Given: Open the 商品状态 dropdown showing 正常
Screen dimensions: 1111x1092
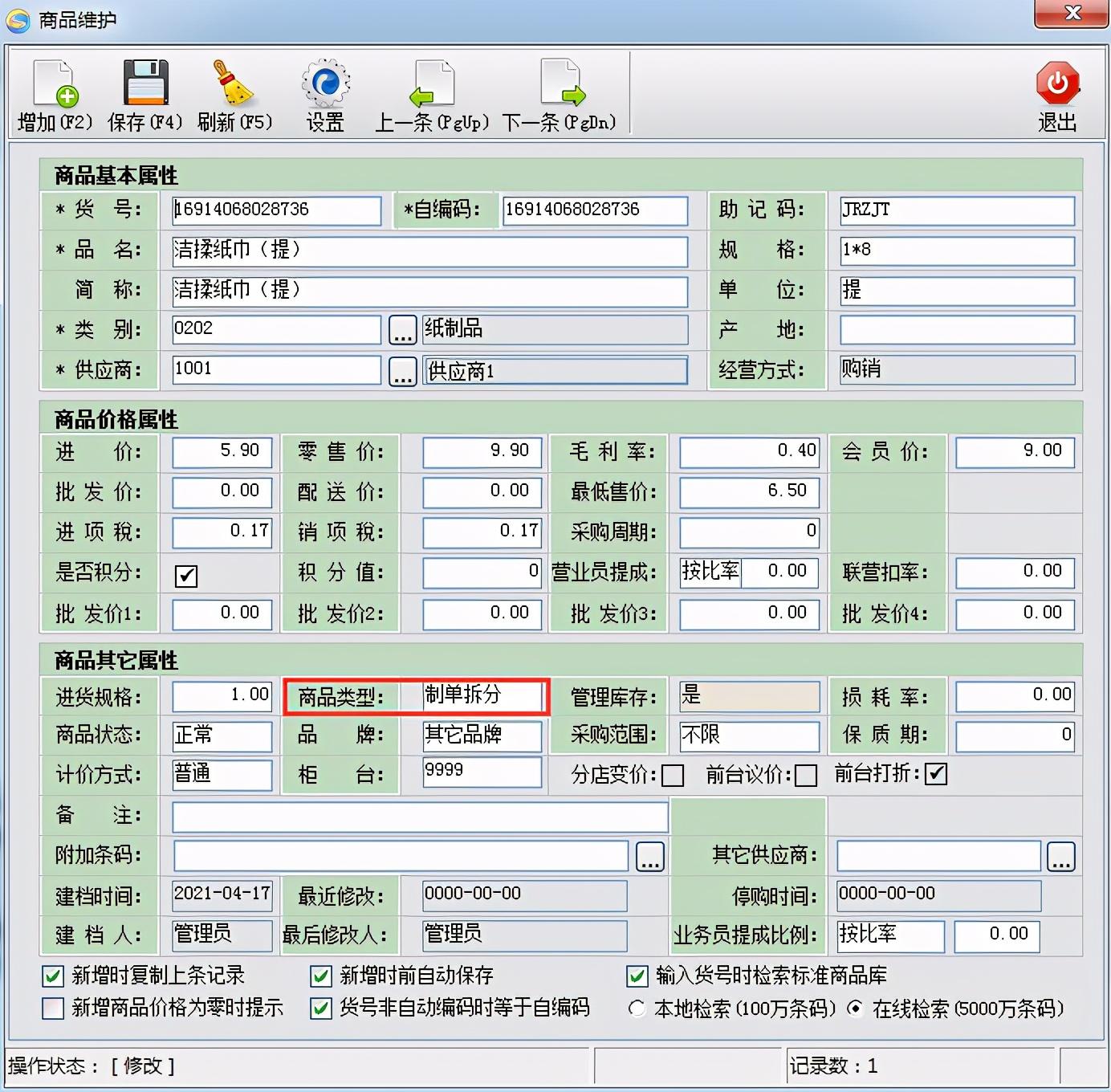Looking at the screenshot, I should click(x=222, y=735).
